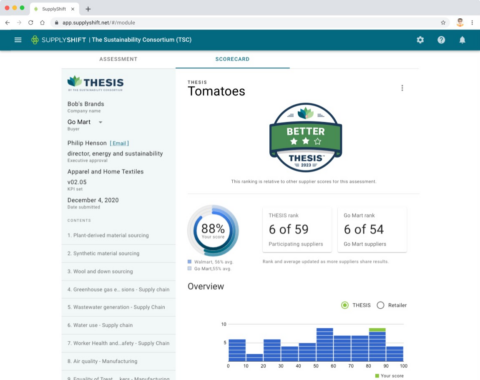Click Philip Henson's Email link
The height and width of the screenshot is (380, 480).
point(119,143)
